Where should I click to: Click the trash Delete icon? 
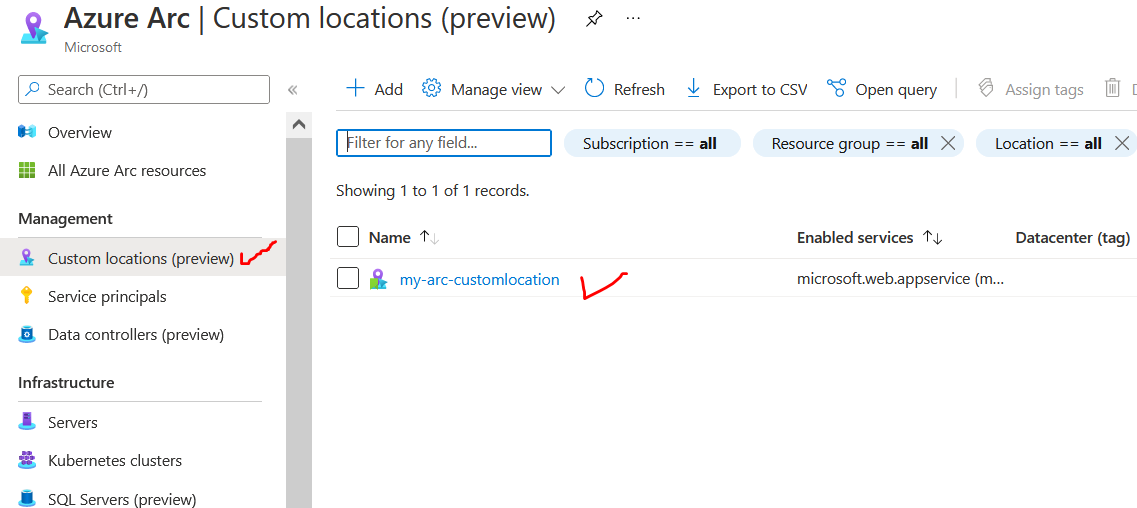click(1112, 88)
